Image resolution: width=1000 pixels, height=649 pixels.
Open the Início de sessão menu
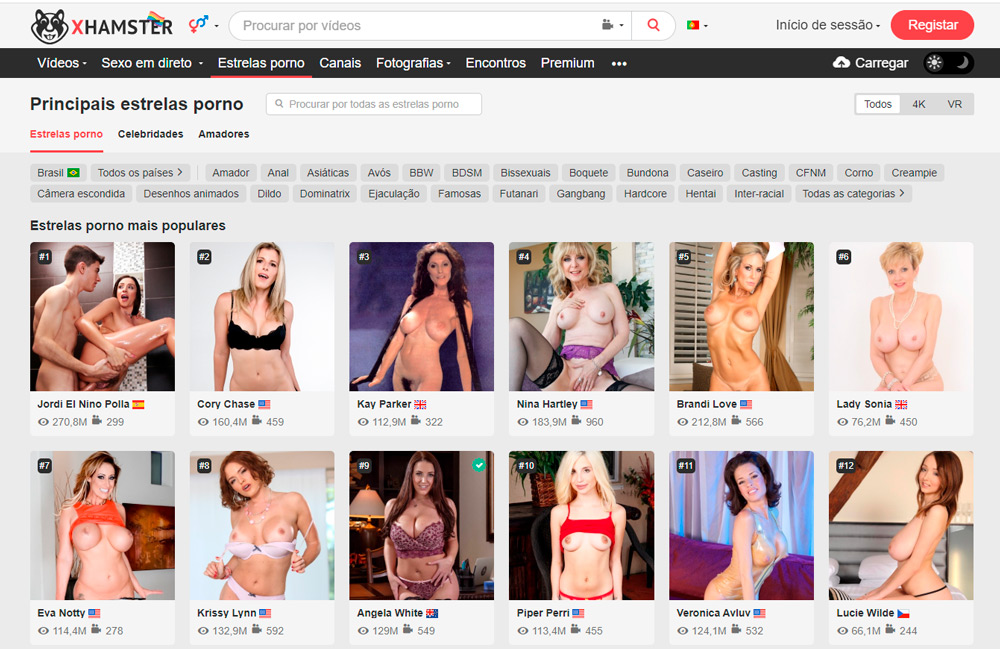pyautogui.click(x=827, y=25)
